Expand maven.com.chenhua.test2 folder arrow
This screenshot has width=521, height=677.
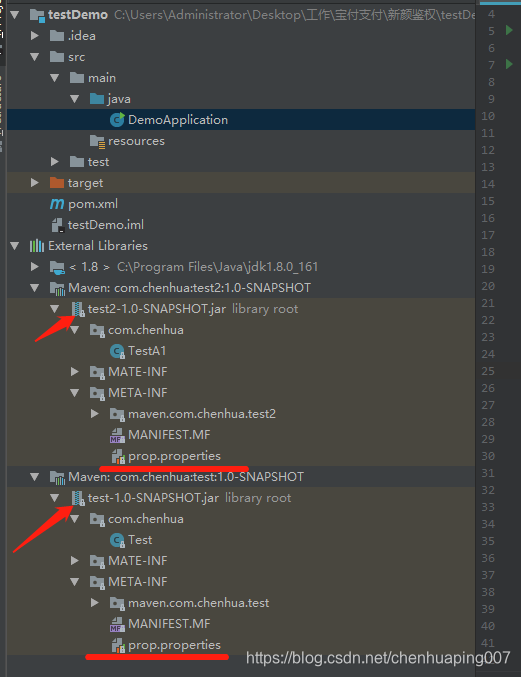95,414
